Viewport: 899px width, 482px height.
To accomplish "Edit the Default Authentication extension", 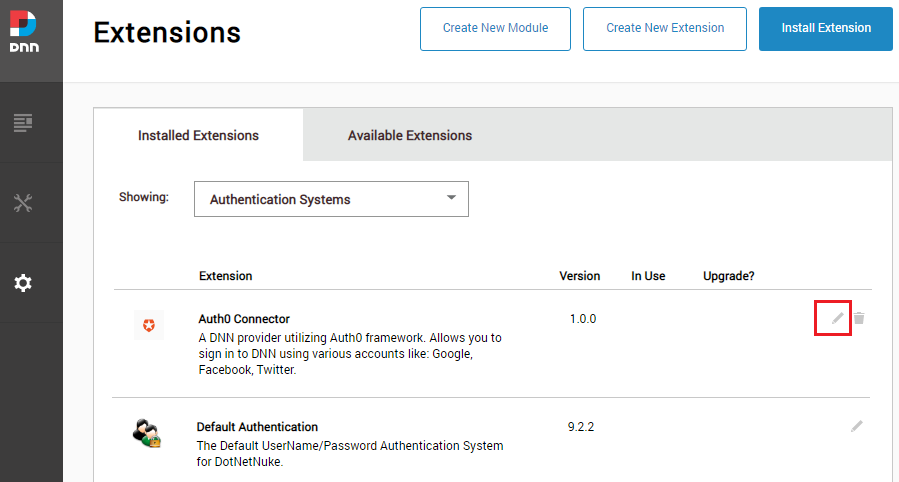I will click(x=857, y=426).
